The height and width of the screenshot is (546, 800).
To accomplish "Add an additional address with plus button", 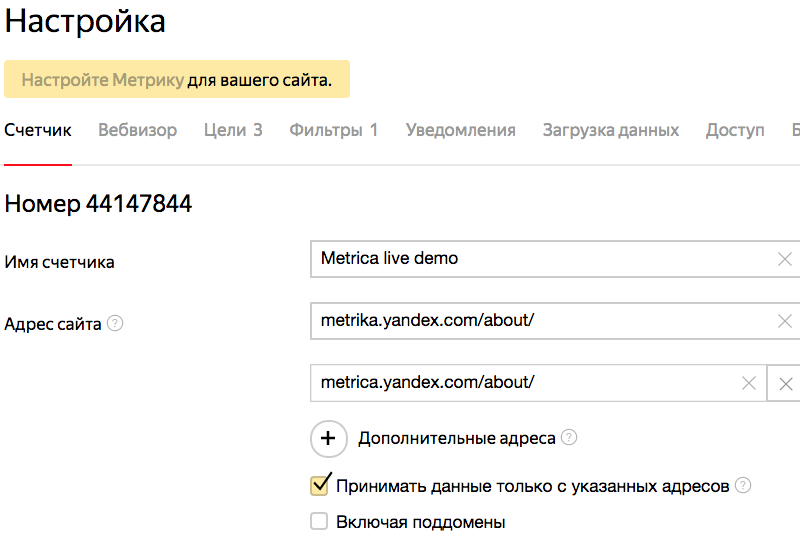I will [329, 438].
